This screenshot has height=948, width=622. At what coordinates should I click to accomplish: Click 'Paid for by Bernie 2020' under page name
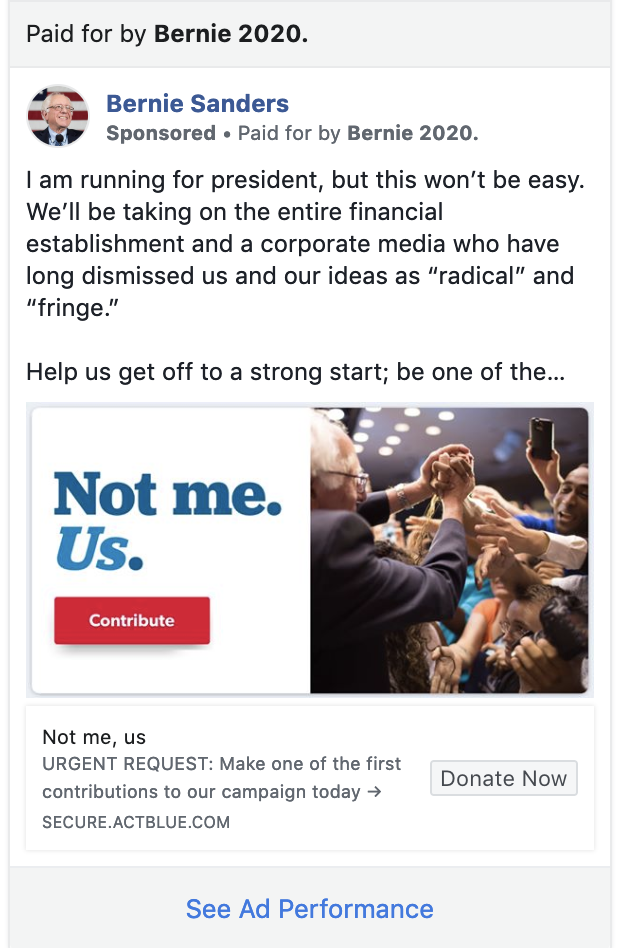pos(358,133)
